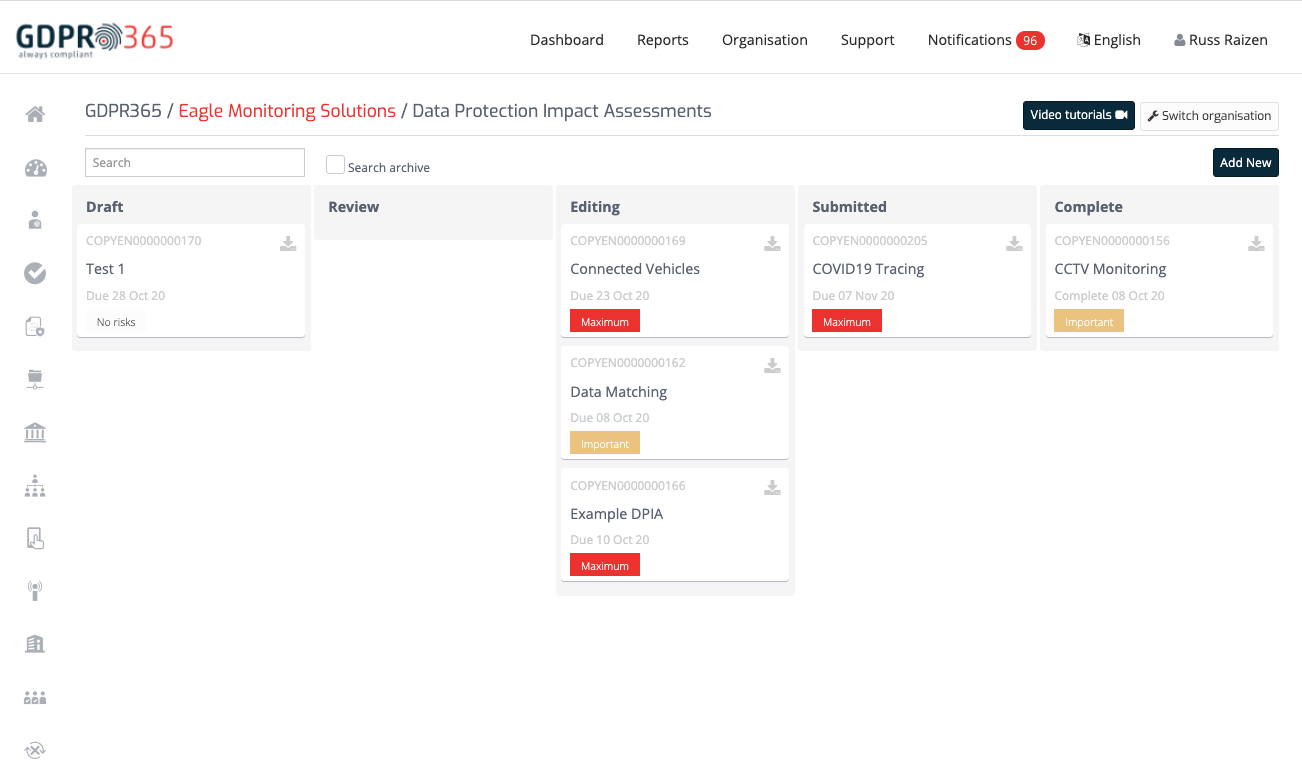1302x783 pixels.
Task: Open the Organisation menu
Action: pos(765,40)
